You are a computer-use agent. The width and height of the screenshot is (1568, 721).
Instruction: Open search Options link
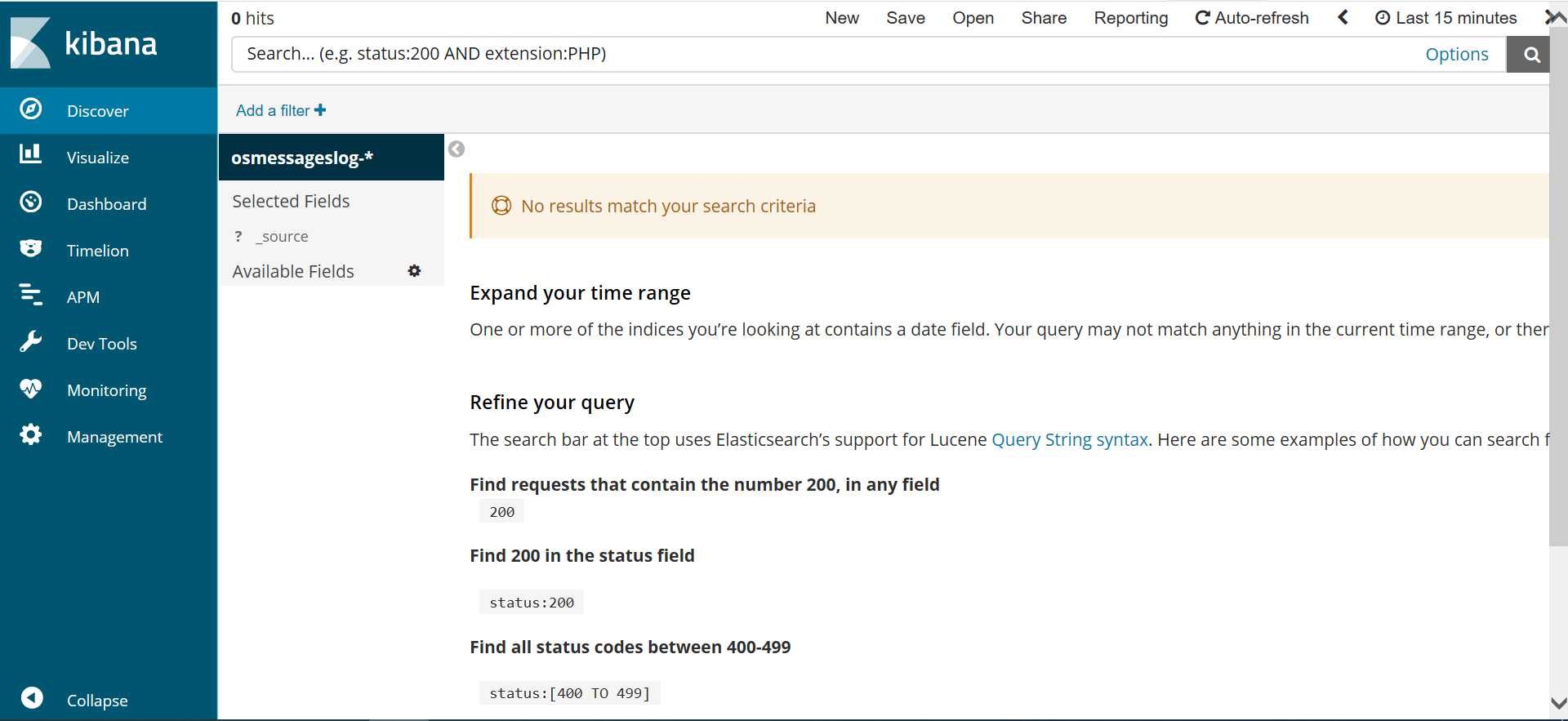pos(1457,54)
